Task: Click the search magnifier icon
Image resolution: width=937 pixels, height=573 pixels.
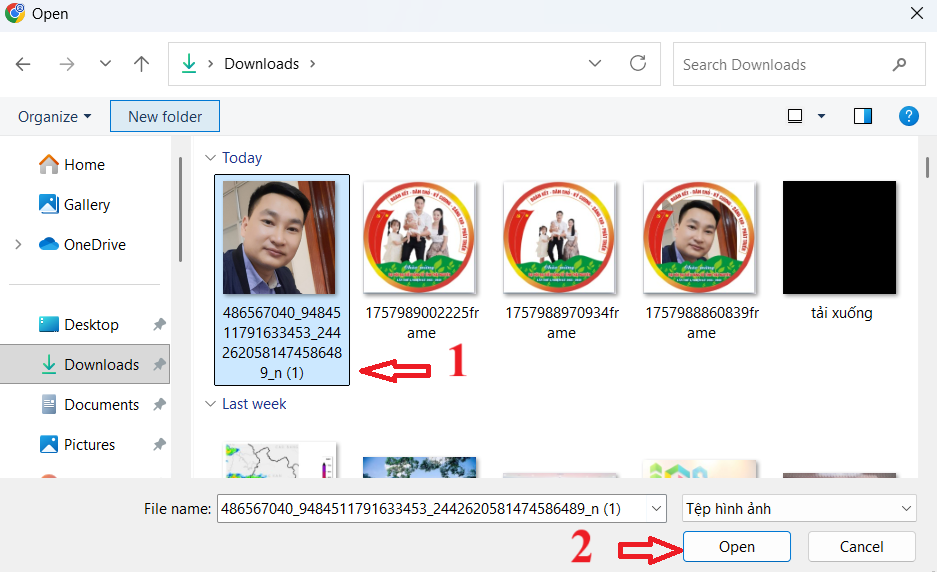Action: pyautogui.click(x=899, y=64)
